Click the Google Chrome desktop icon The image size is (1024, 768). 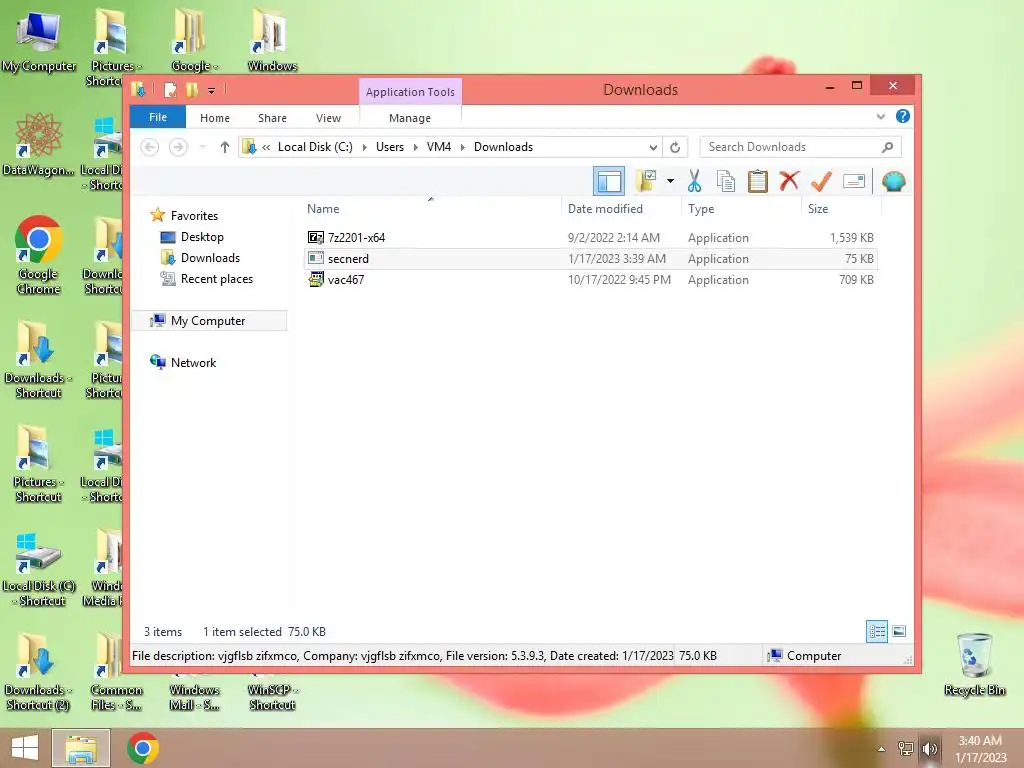pos(39,255)
